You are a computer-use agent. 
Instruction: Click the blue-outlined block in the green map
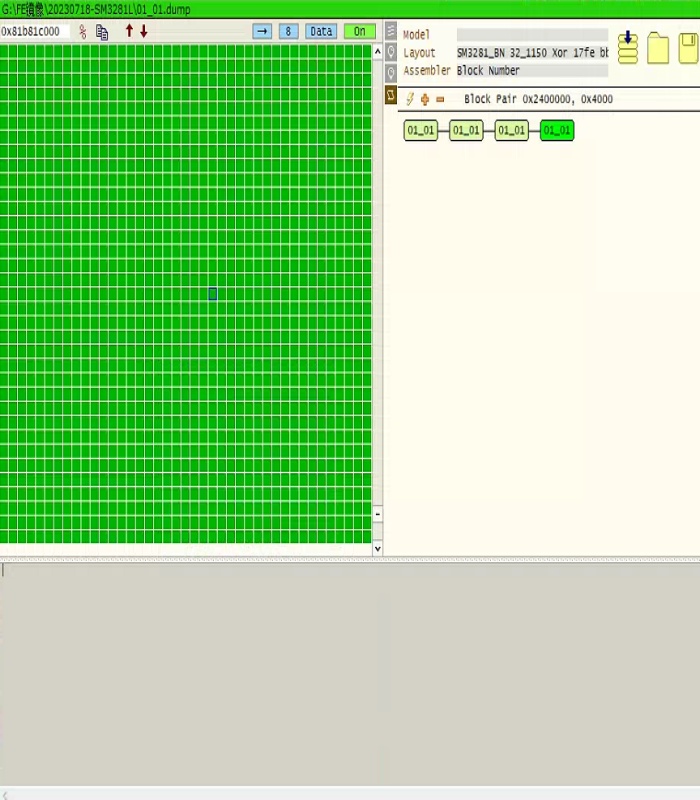tap(213, 293)
